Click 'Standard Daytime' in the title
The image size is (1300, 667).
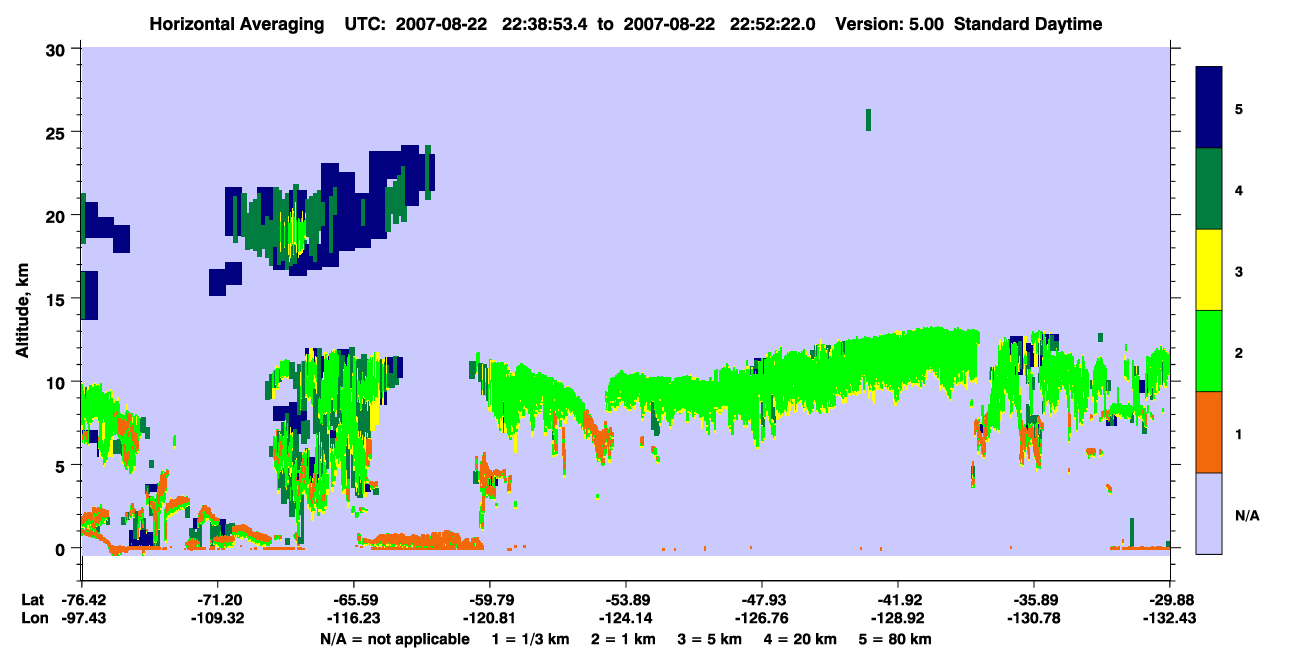(x=1028, y=24)
